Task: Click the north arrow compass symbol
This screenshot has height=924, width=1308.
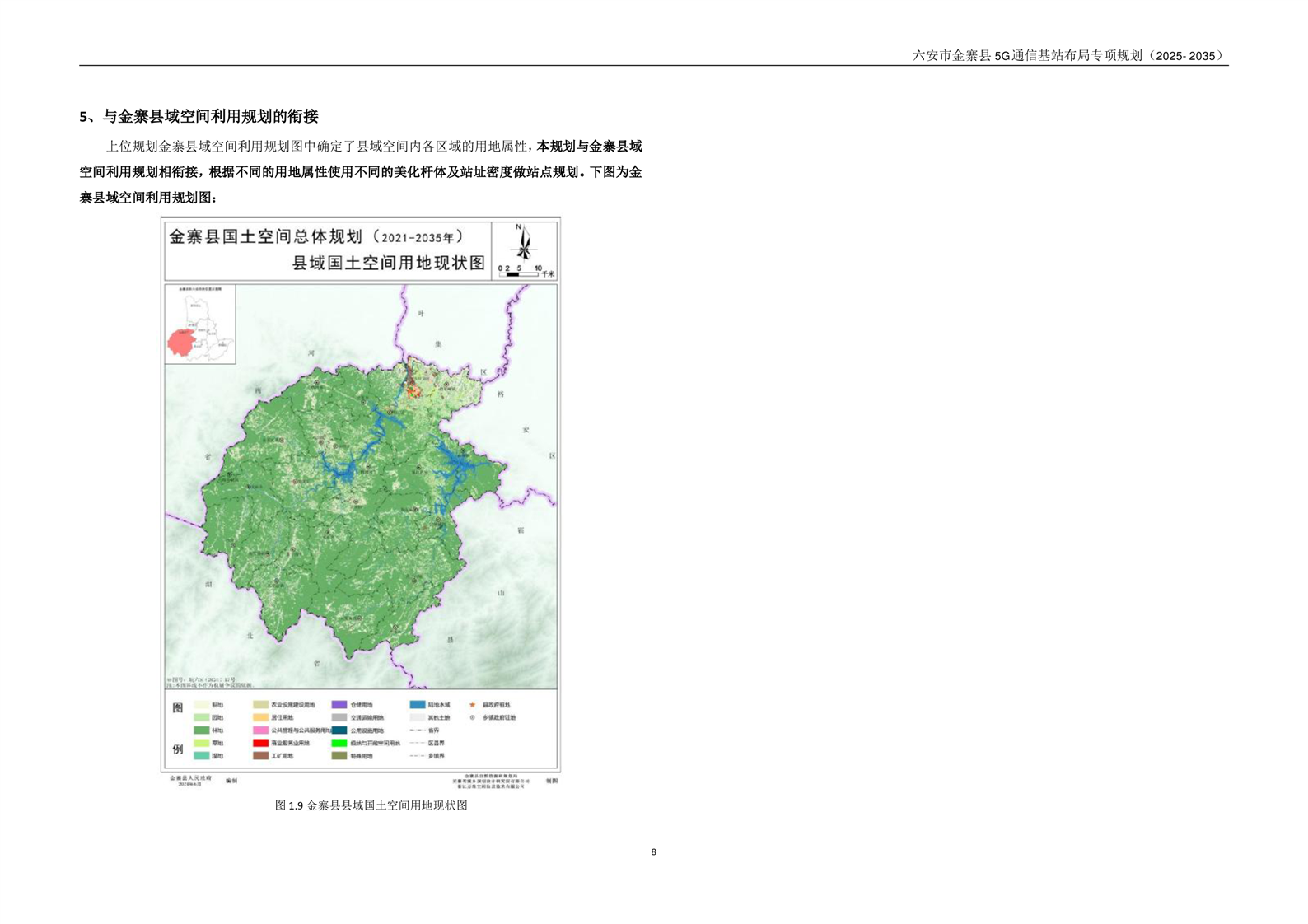Action: pyautogui.click(x=524, y=244)
